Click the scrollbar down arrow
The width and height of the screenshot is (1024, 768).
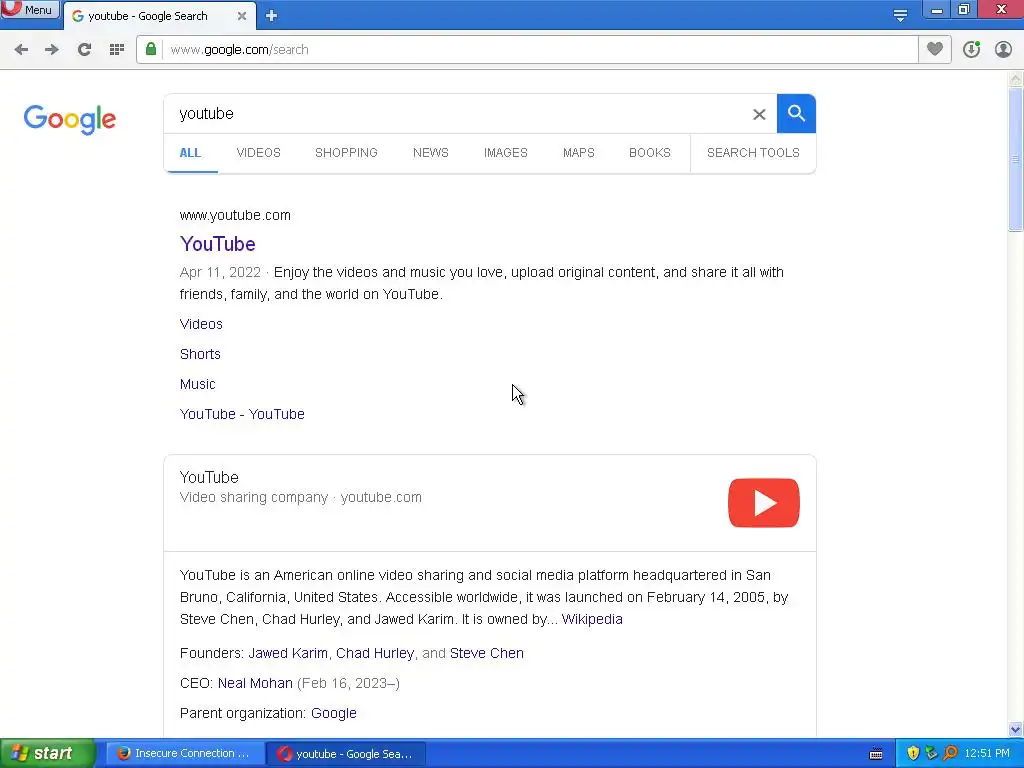[x=1016, y=729]
